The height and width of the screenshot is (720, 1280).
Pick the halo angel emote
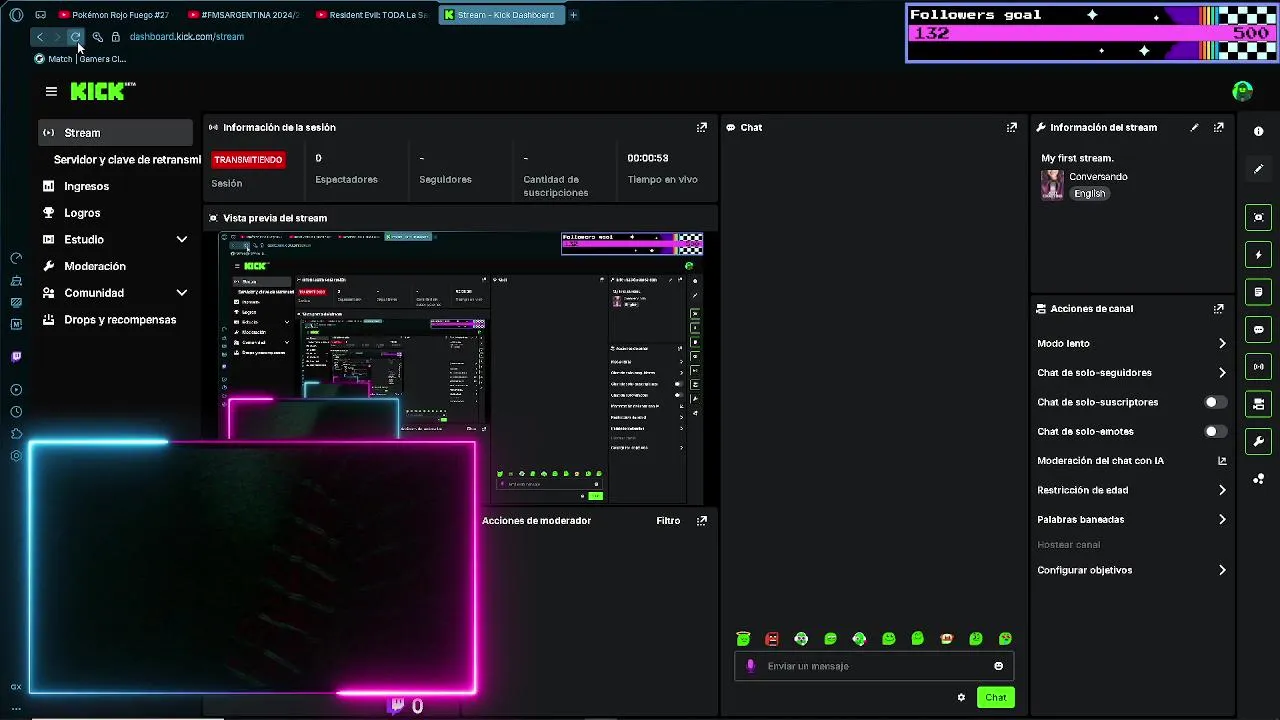[x=743, y=639]
